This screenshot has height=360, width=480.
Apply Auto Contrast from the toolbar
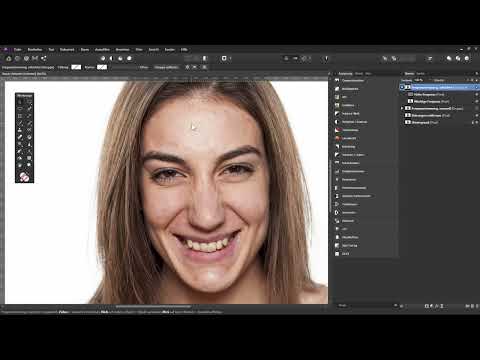tap(112, 58)
